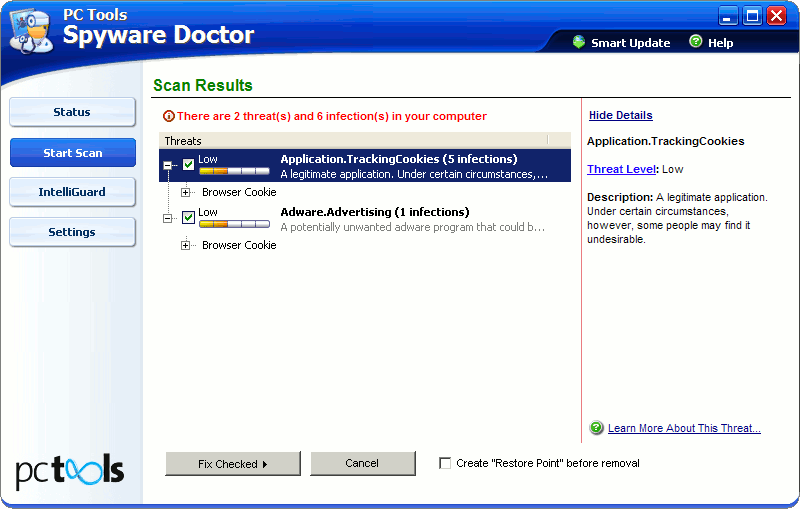Close the Spyware Doctor window
The image size is (800, 509).
click(777, 16)
